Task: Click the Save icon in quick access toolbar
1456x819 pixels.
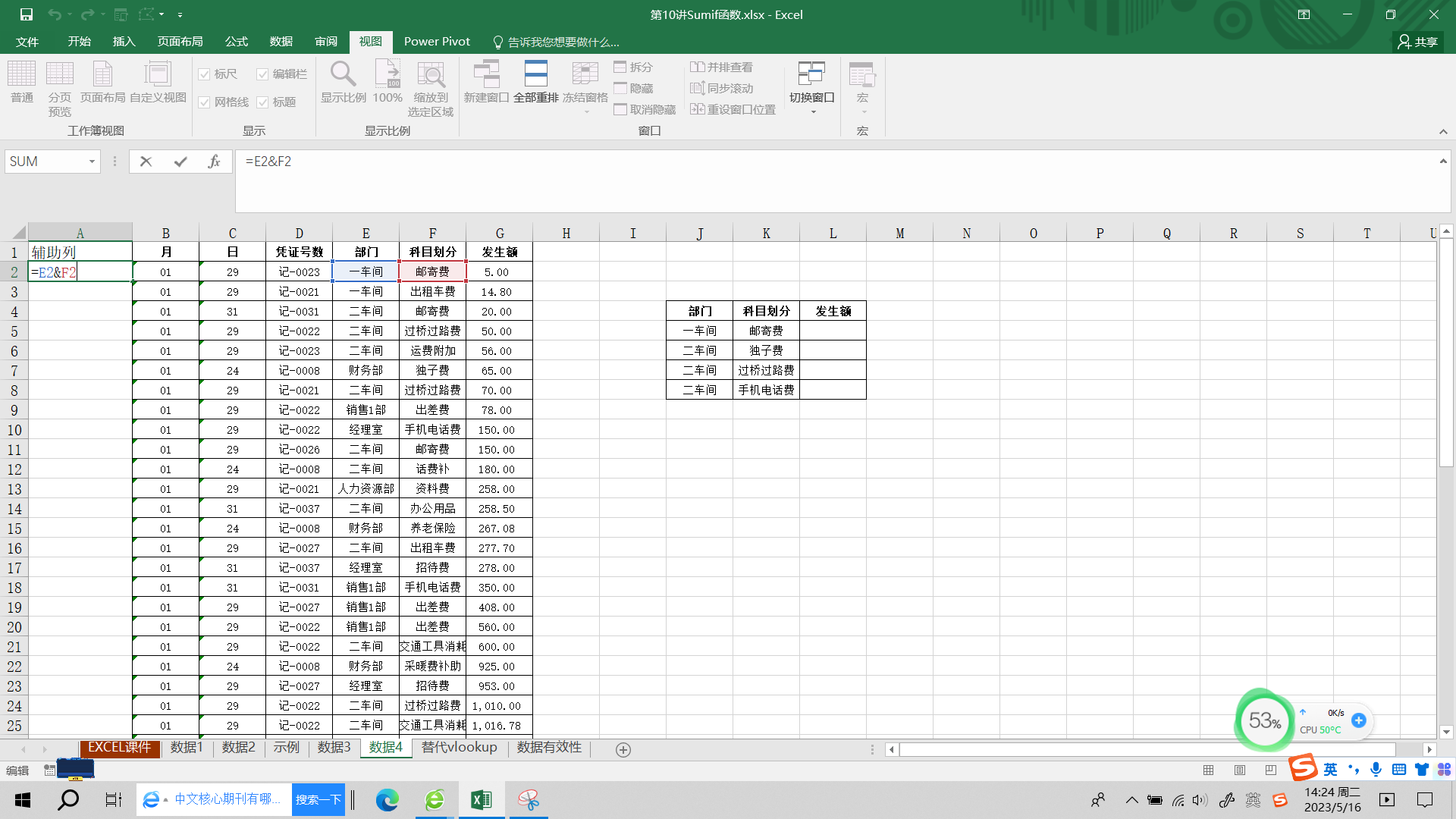Action: click(26, 14)
